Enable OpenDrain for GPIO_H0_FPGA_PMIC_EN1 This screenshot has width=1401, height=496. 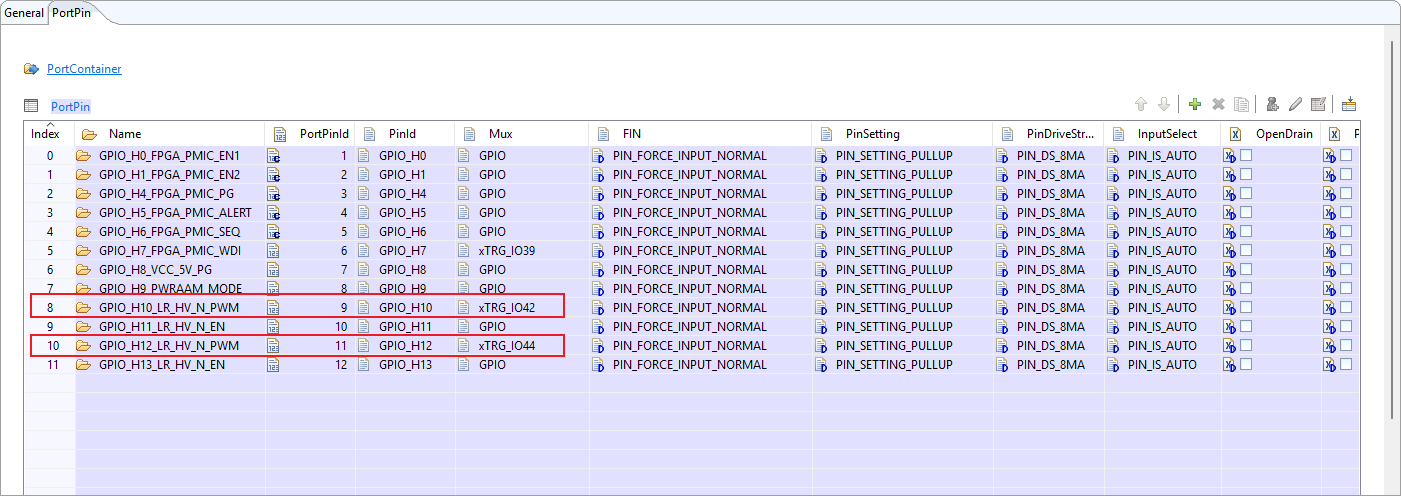1246,155
